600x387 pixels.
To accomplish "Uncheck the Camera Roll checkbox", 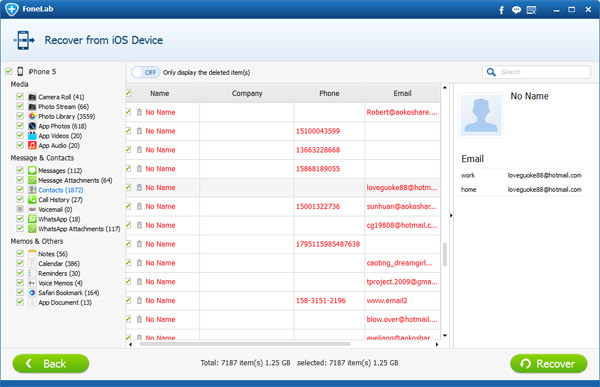I will click(20, 96).
